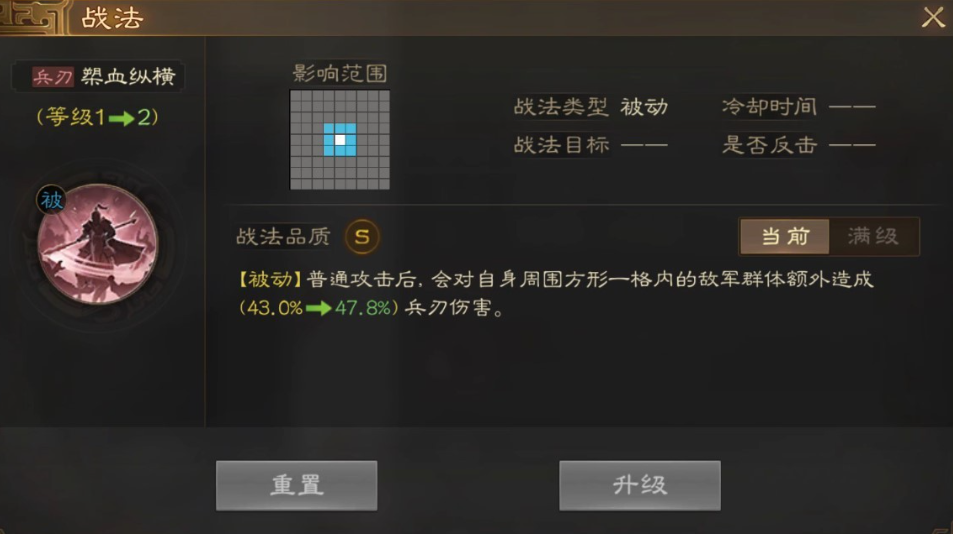Click the 47.8% upgraded damage value

point(363,308)
